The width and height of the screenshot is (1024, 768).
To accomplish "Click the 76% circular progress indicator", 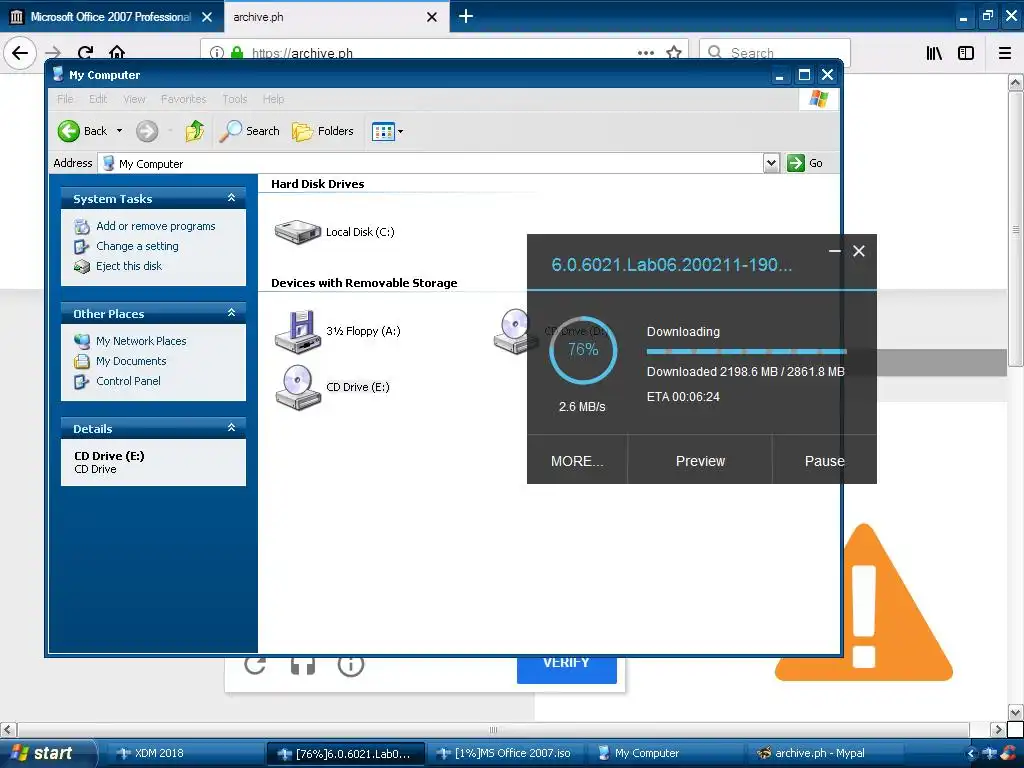I will coord(583,350).
